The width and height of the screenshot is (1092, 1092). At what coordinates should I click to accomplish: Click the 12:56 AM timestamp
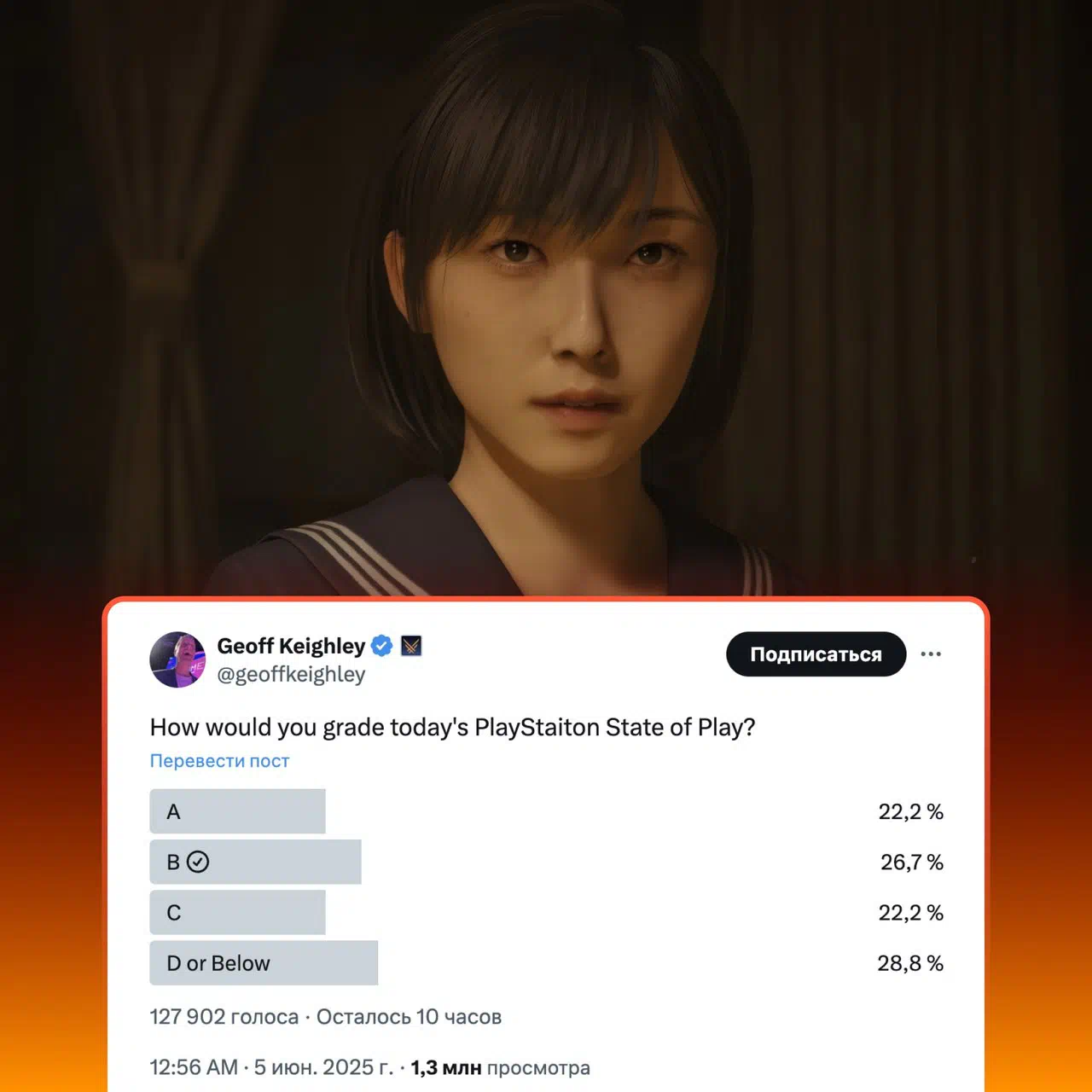point(194,1067)
